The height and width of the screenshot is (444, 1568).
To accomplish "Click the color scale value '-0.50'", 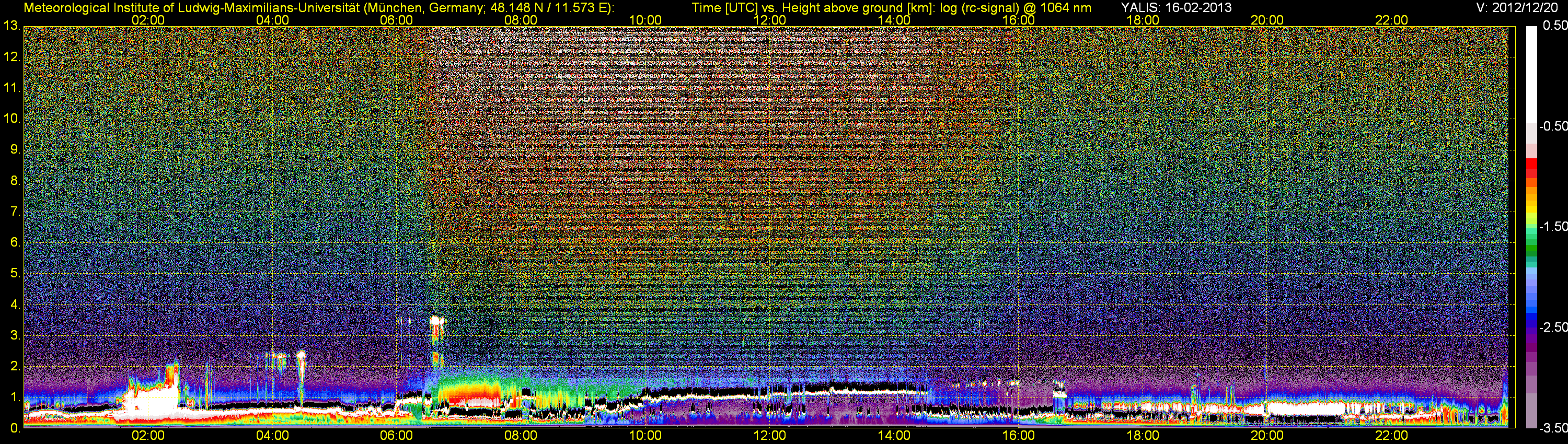I will coord(1553,126).
